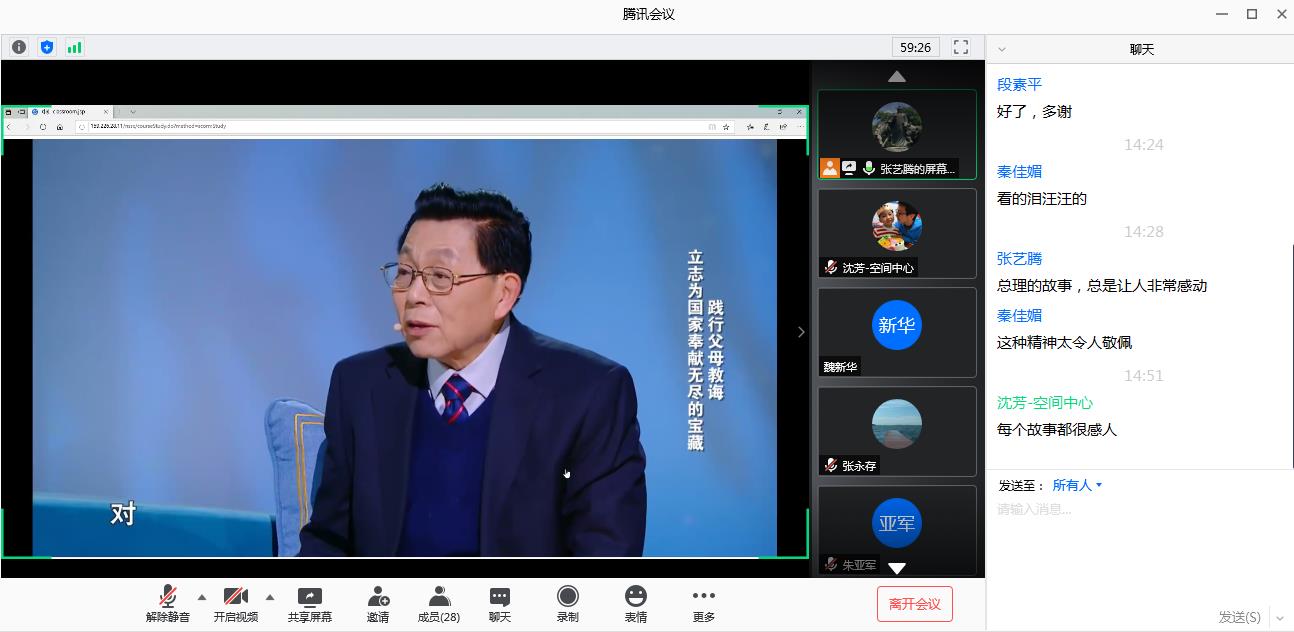Screen dimensions: 1294x632
Task: Click the shared video of the speaker
Action: [x=405, y=347]
